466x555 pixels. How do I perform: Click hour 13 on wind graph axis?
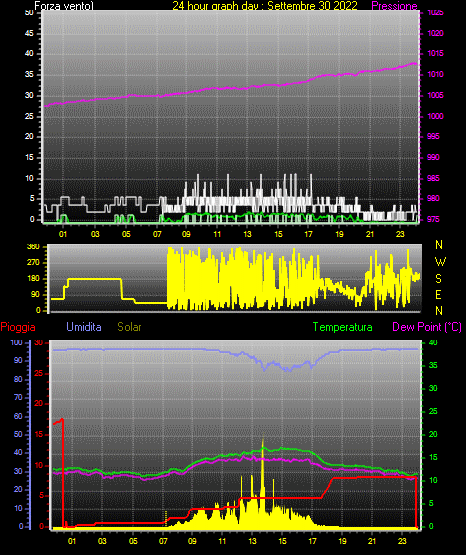pos(247,234)
